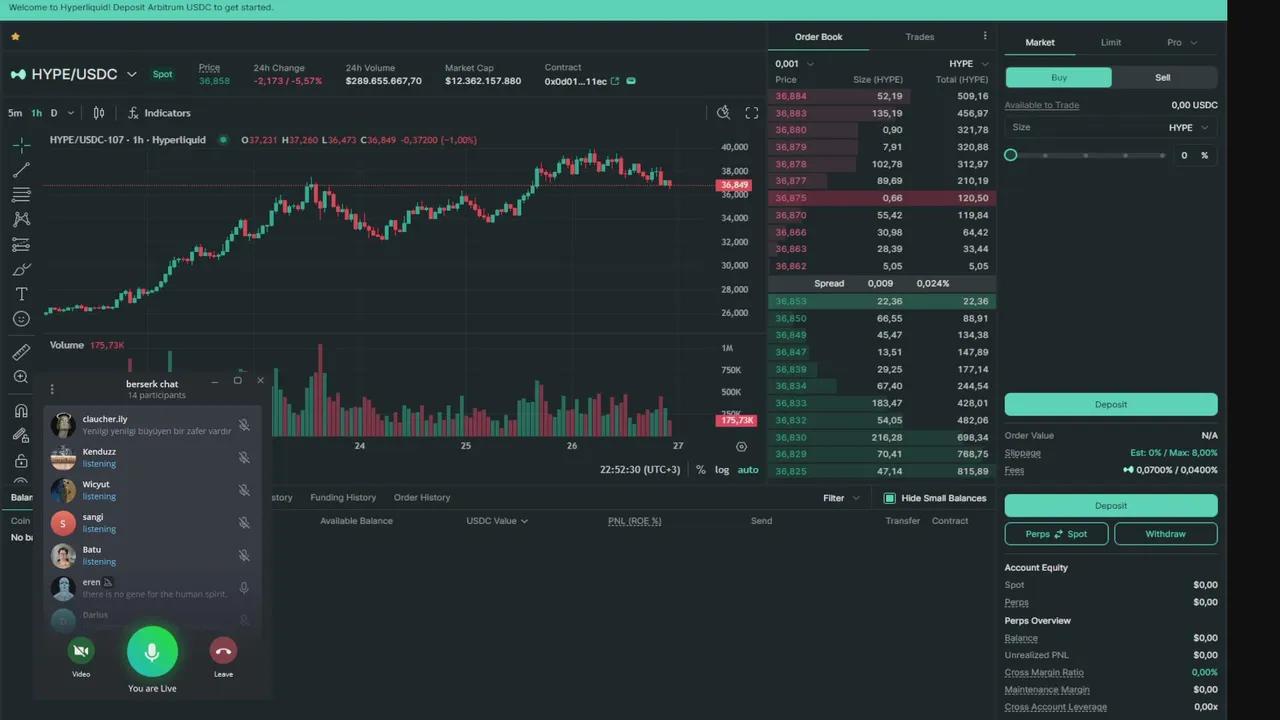
Task: Sort by USDC Value column
Action: (497, 521)
